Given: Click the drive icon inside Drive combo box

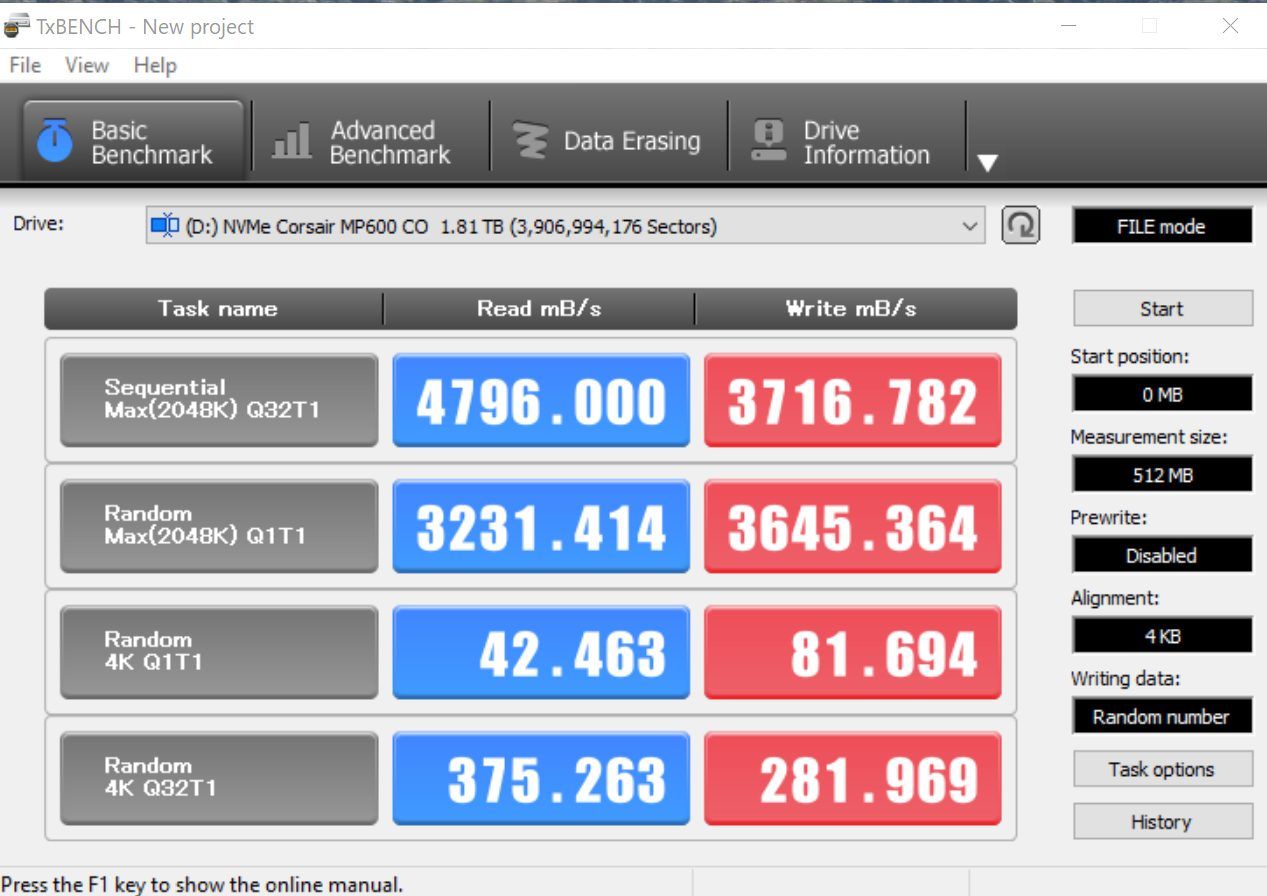Looking at the screenshot, I should tap(164, 226).
